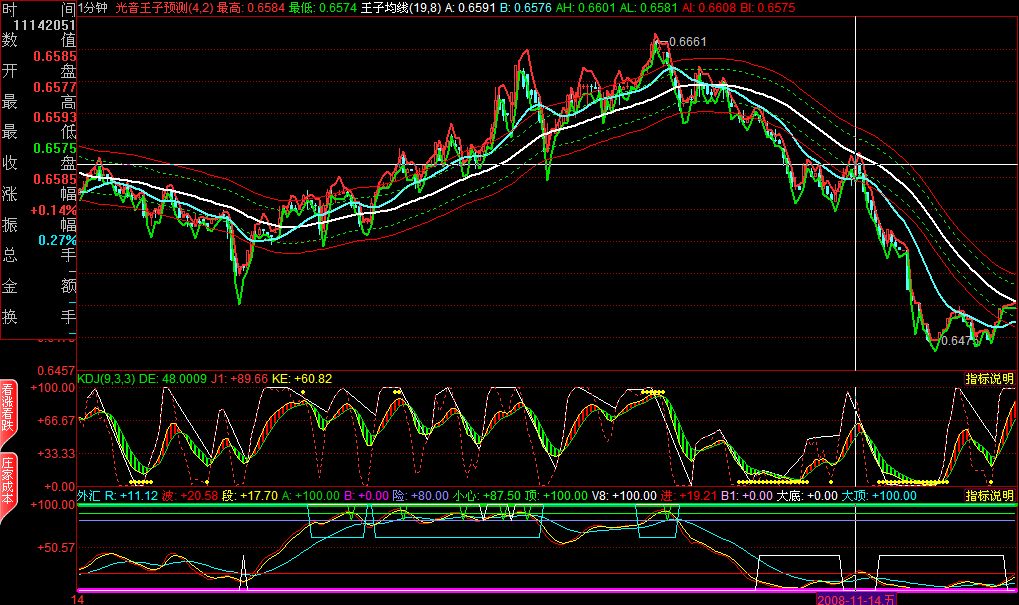This screenshot has width=1019, height=605.
Task: Select the 1分钟 period label
Action: (x=93, y=8)
